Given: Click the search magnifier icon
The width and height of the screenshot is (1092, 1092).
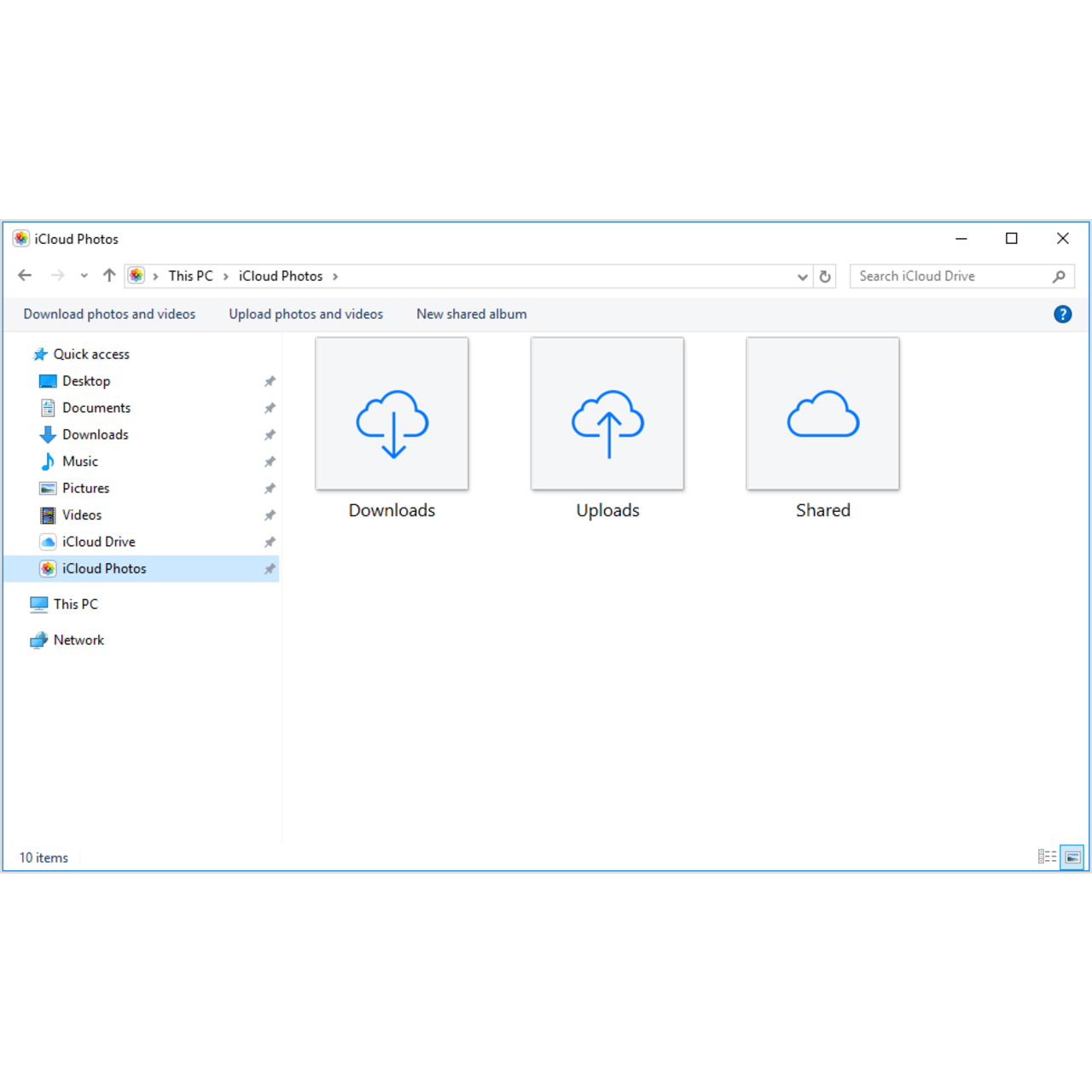Looking at the screenshot, I should tap(1058, 276).
